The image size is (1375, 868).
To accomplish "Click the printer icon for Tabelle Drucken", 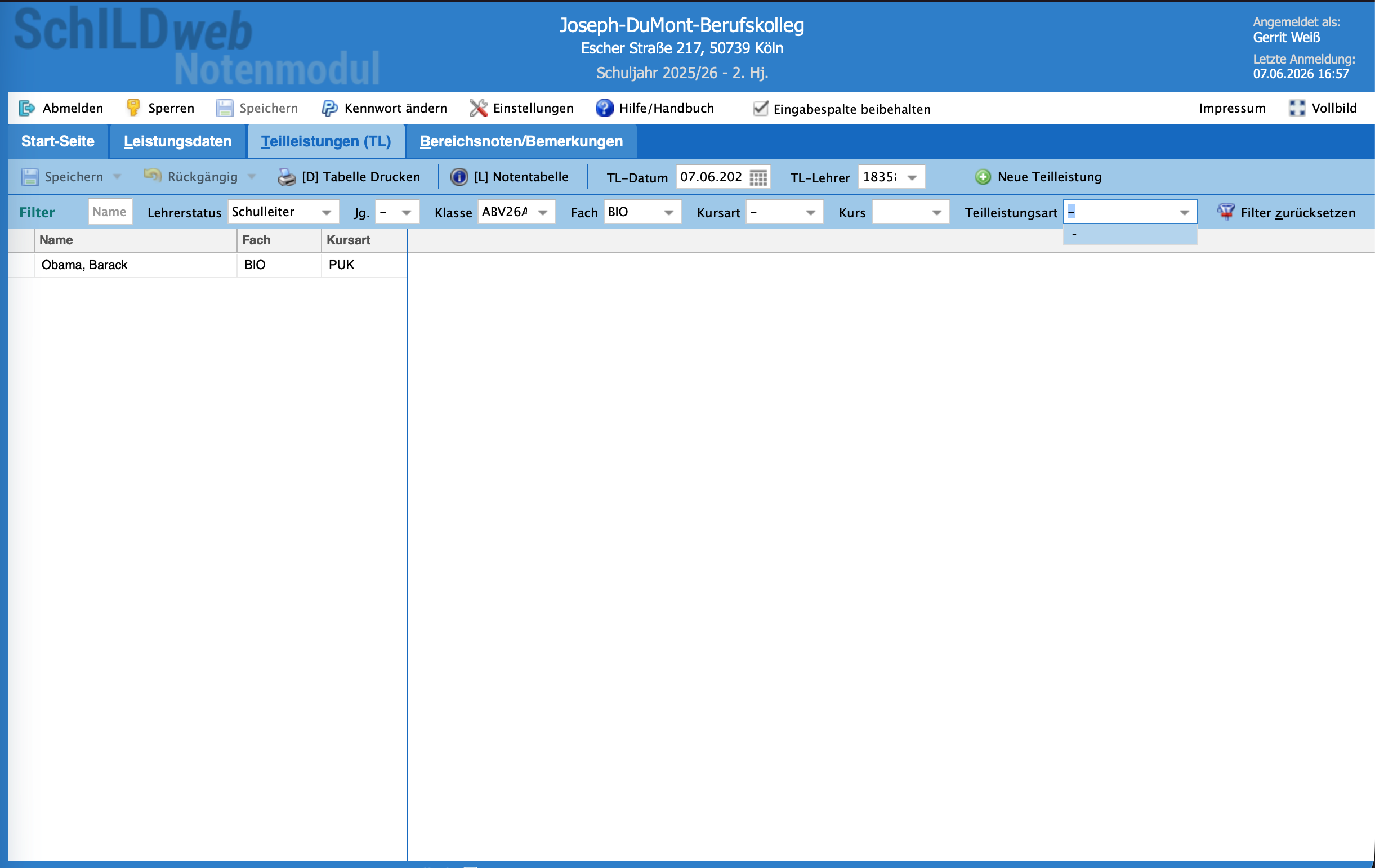I will click(x=287, y=177).
